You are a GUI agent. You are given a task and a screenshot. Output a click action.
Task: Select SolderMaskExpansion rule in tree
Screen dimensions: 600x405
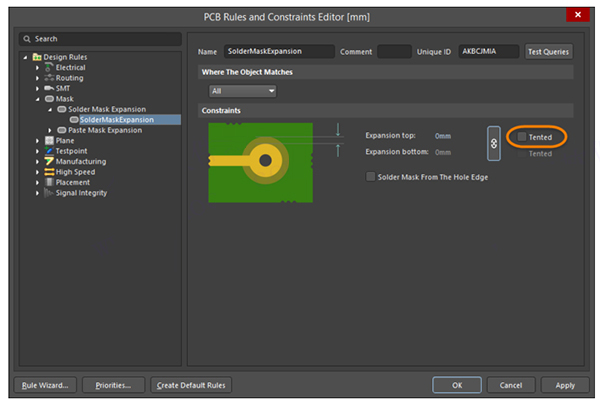coord(117,120)
